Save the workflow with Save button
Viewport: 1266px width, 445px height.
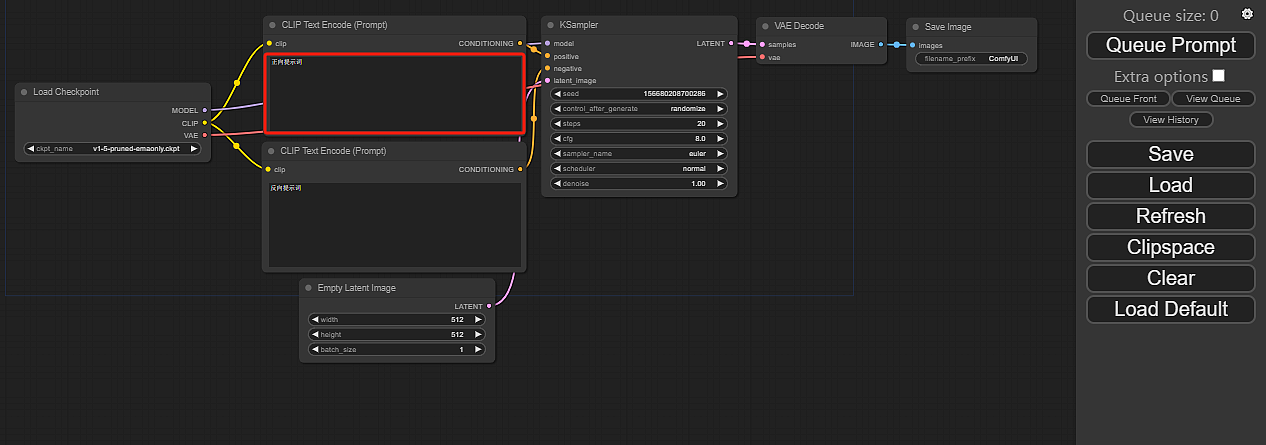1170,154
